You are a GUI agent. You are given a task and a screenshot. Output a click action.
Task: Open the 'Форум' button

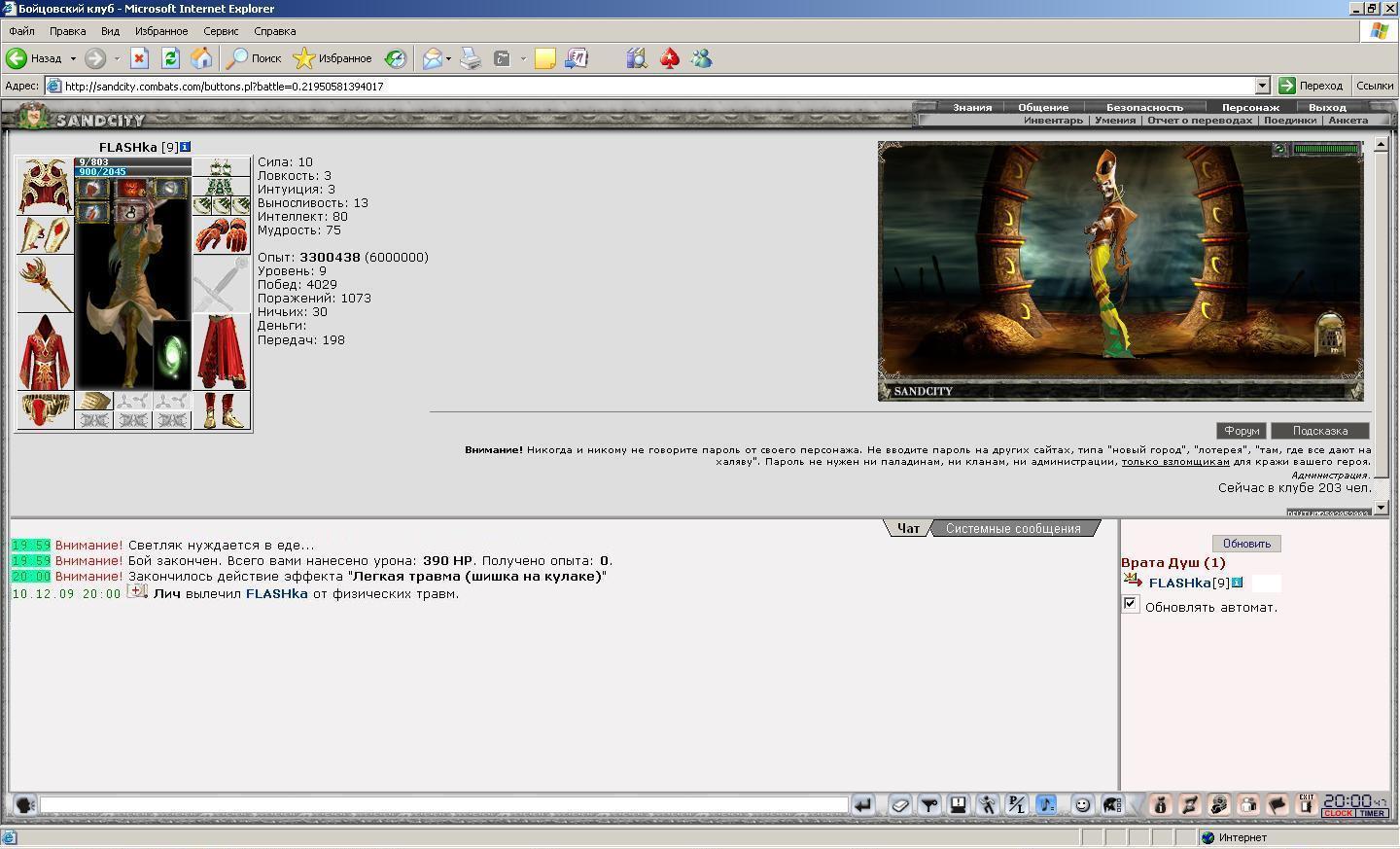click(x=1242, y=431)
